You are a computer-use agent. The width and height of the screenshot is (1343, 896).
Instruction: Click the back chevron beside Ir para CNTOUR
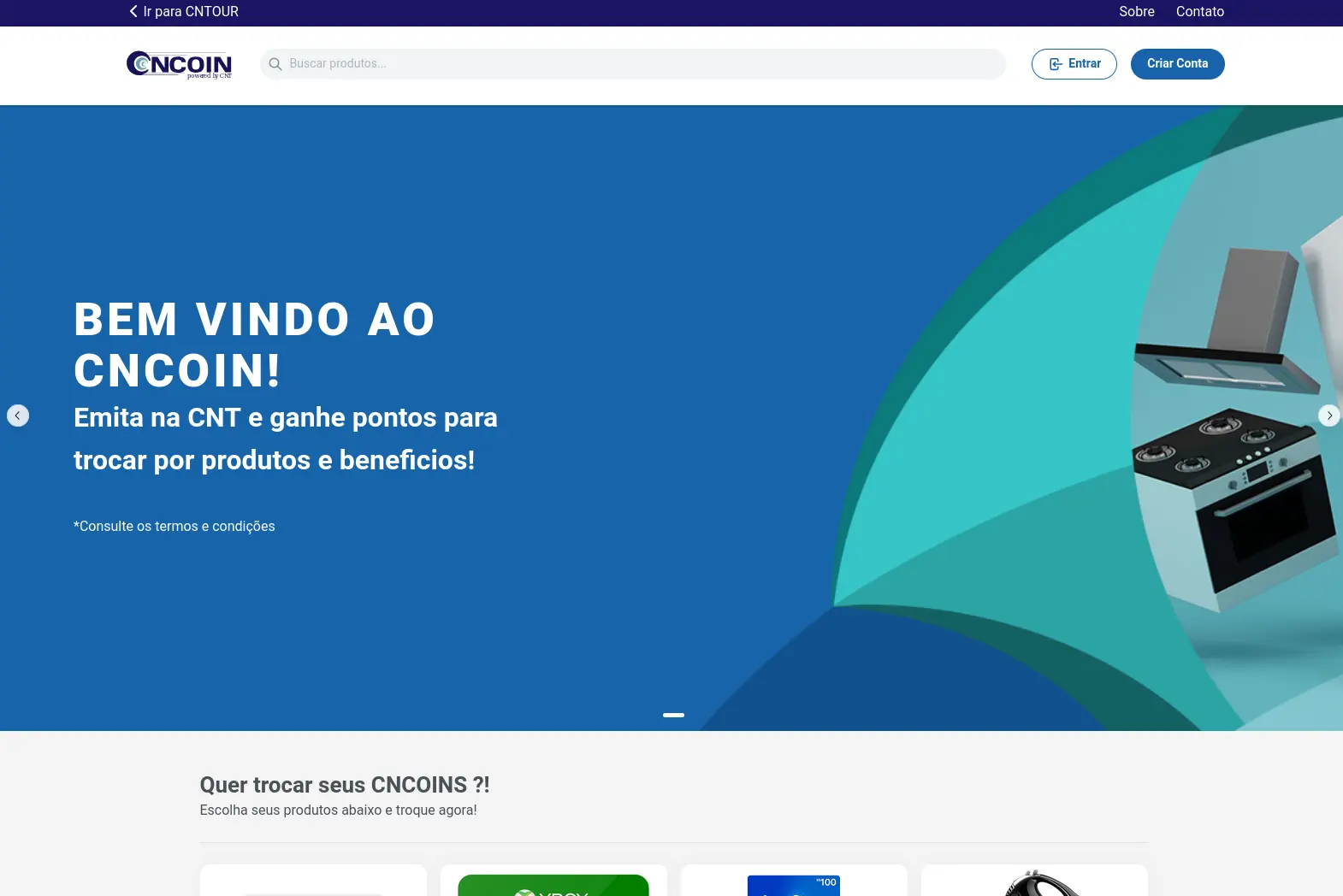[133, 11]
